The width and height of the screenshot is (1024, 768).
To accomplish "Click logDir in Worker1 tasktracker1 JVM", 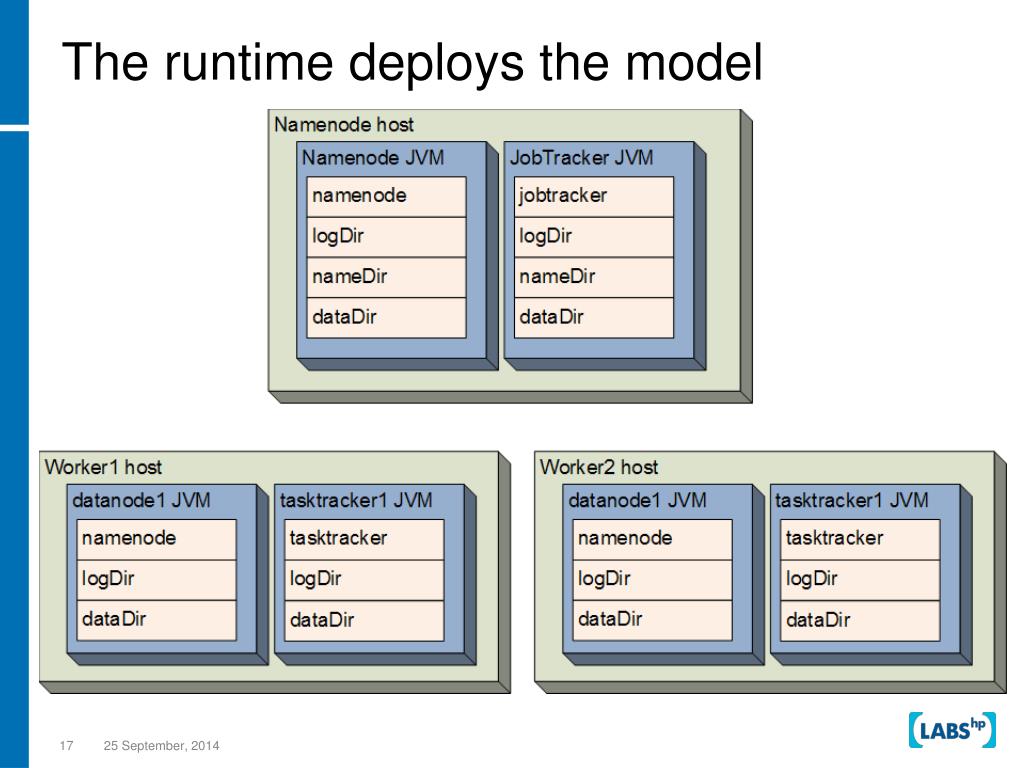I will click(364, 580).
